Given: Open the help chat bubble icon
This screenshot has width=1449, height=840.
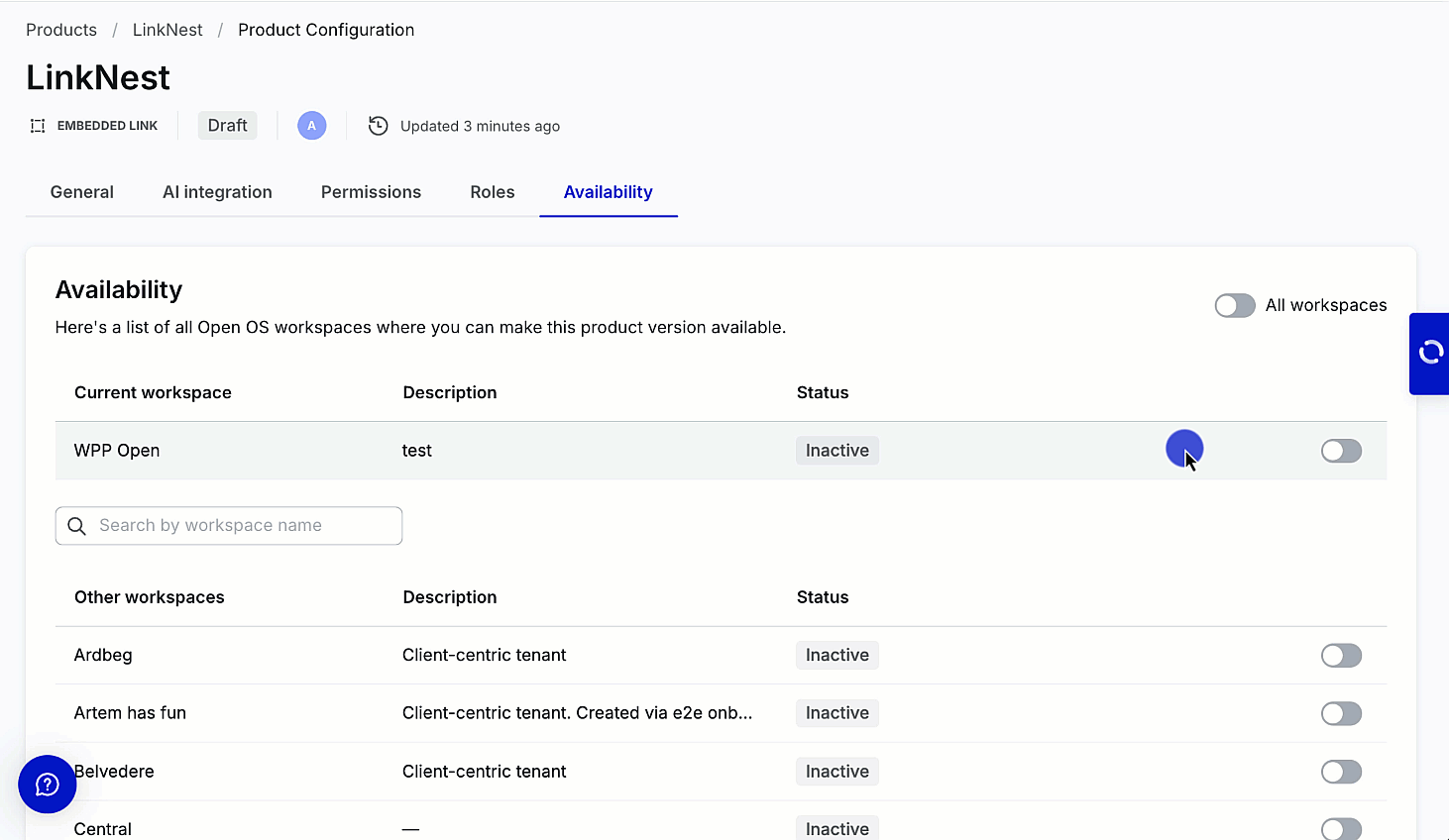Looking at the screenshot, I should pos(47,785).
